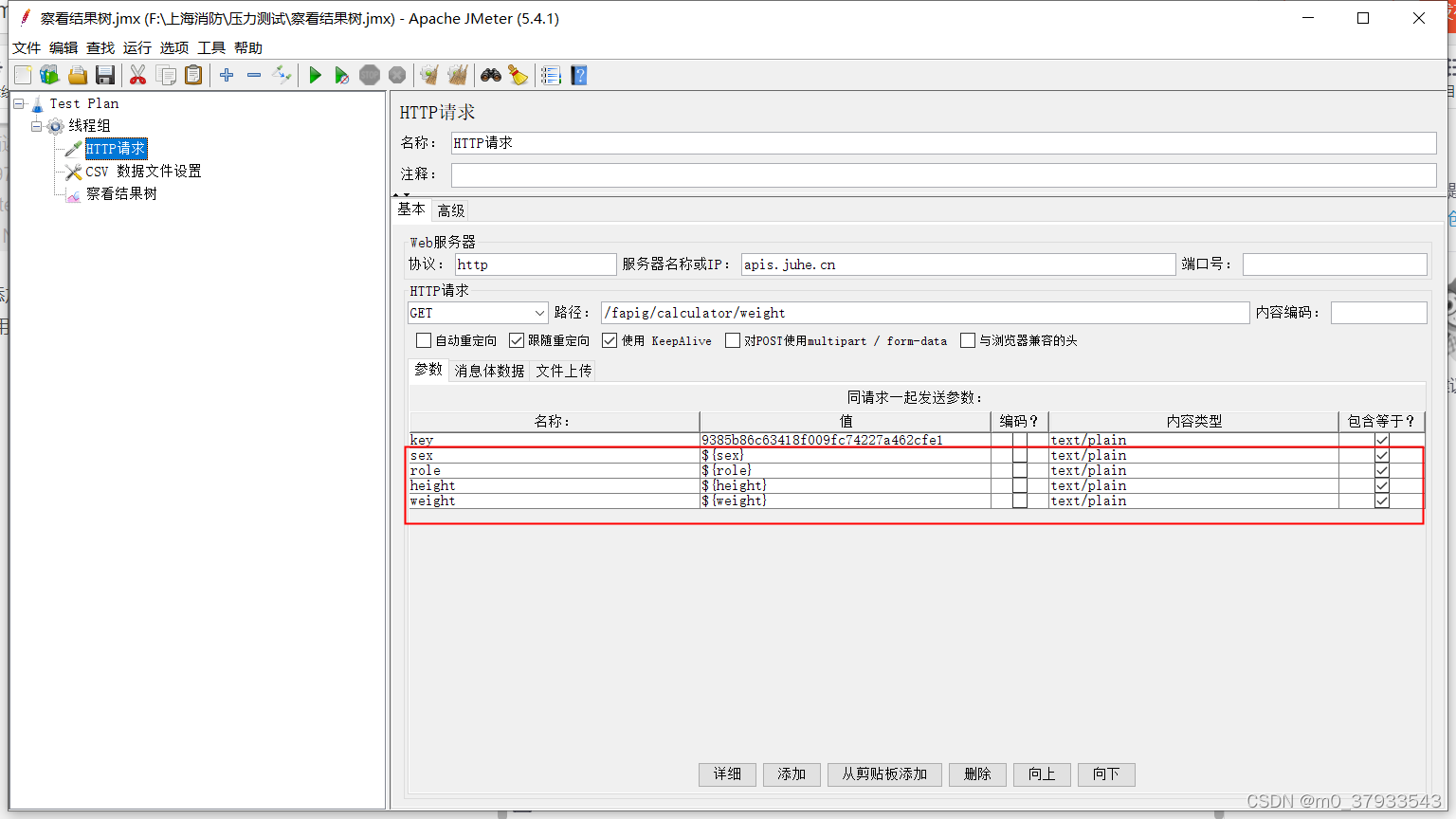Click the CSV config wrench icon
The height and width of the screenshot is (819, 1456).
(73, 172)
